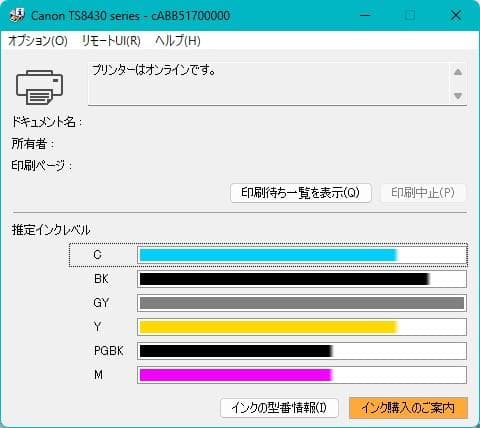
Task: Close the Canon TS8430 status window
Action: [x=456, y=15]
